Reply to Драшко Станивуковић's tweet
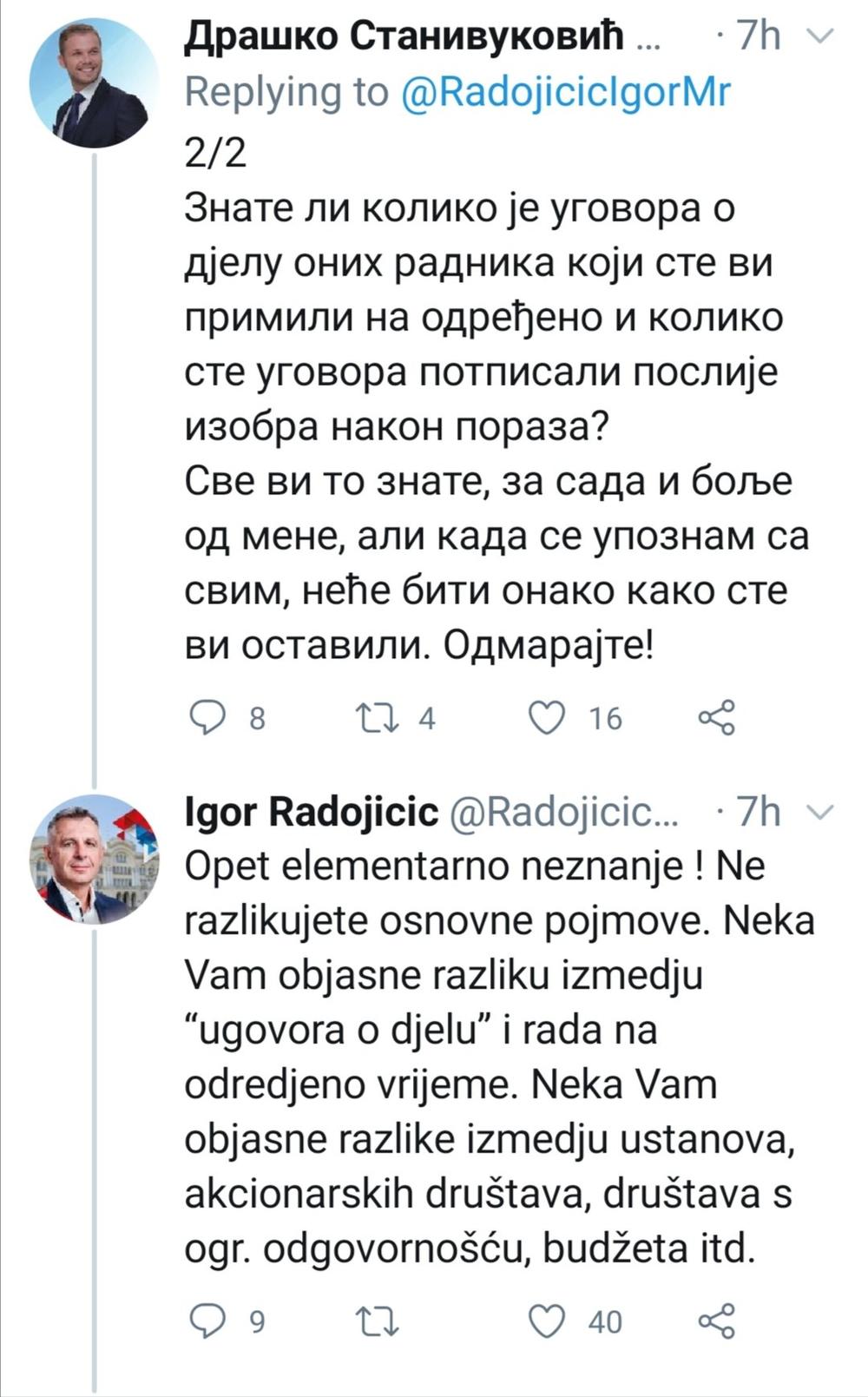This screenshot has width=868, height=1397. (x=208, y=718)
